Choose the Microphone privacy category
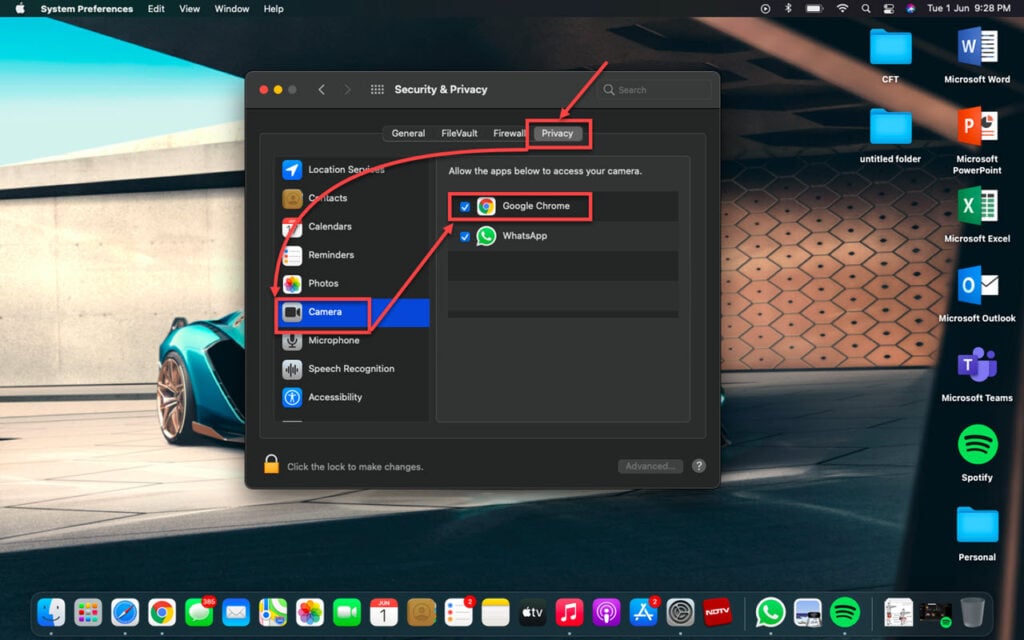Viewport: 1024px width, 640px height. [x=353, y=340]
